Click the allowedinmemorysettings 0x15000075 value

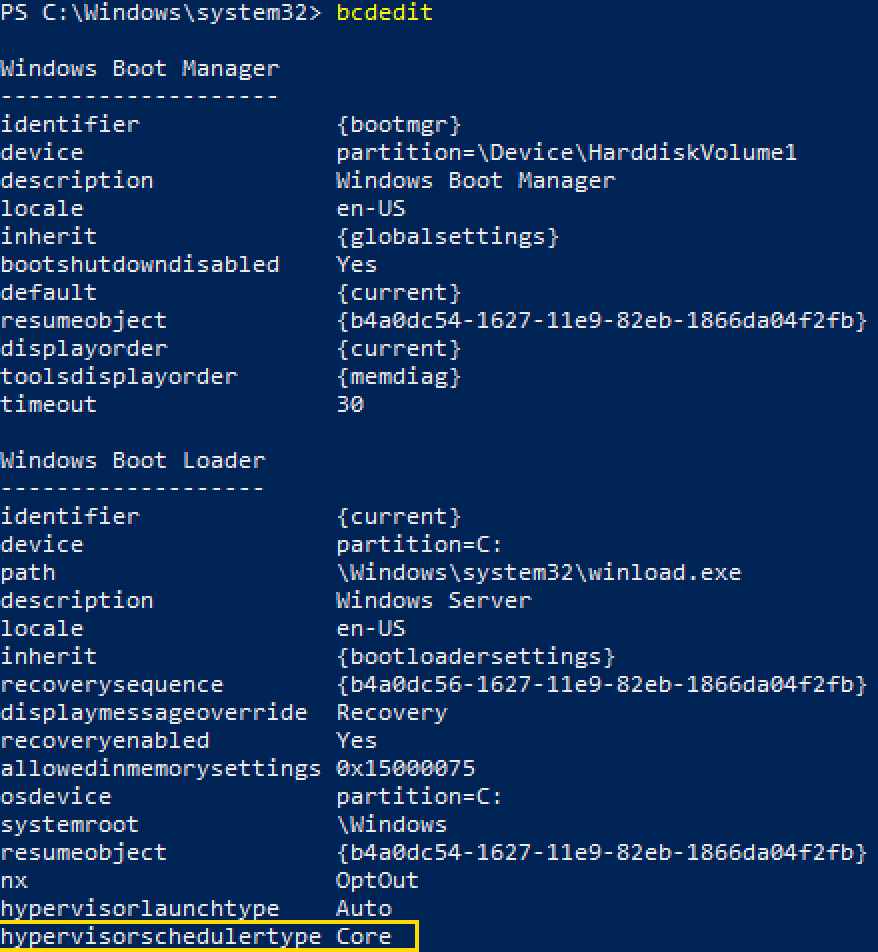[x=406, y=768]
